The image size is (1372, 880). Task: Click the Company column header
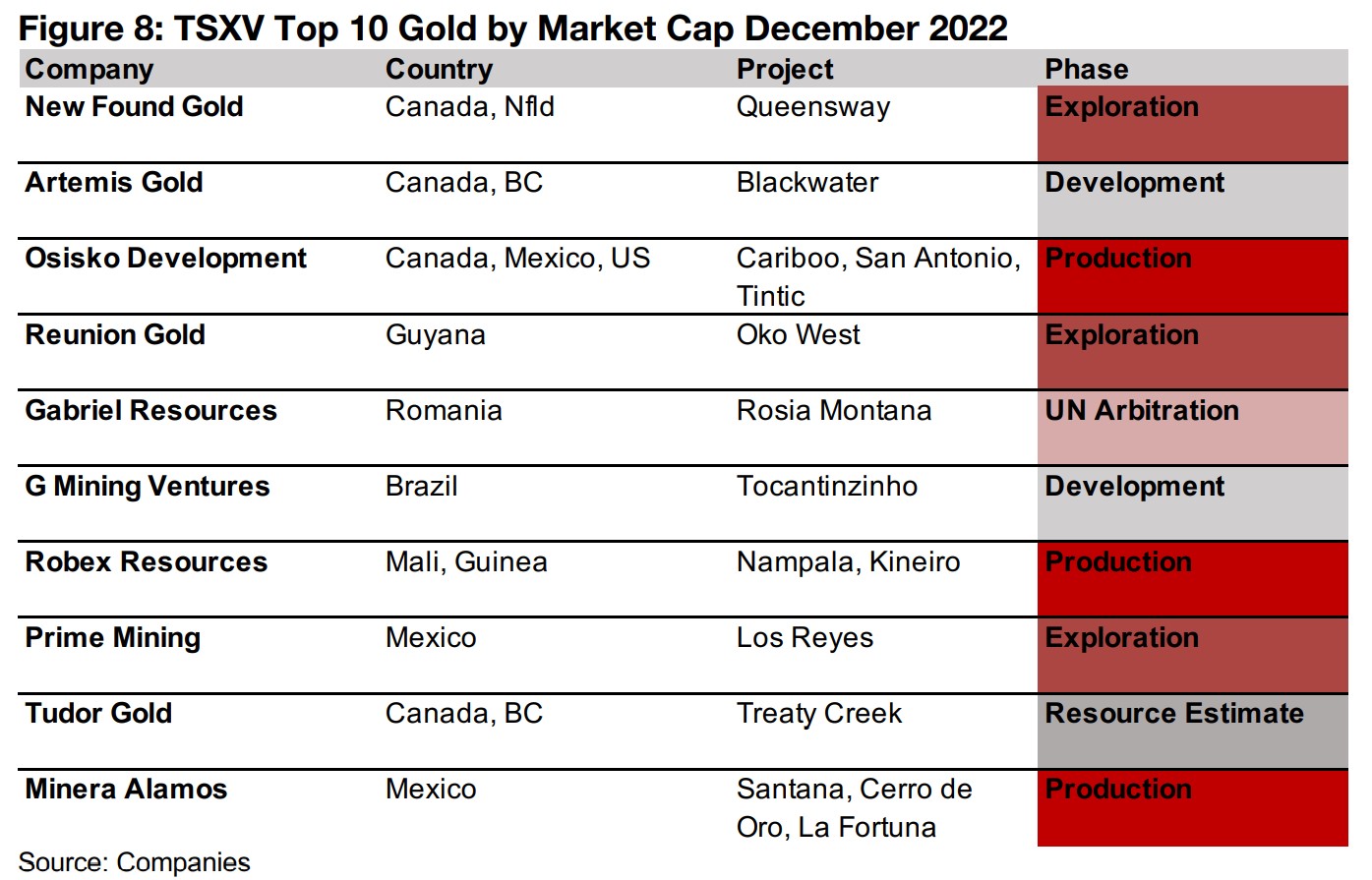point(89,70)
